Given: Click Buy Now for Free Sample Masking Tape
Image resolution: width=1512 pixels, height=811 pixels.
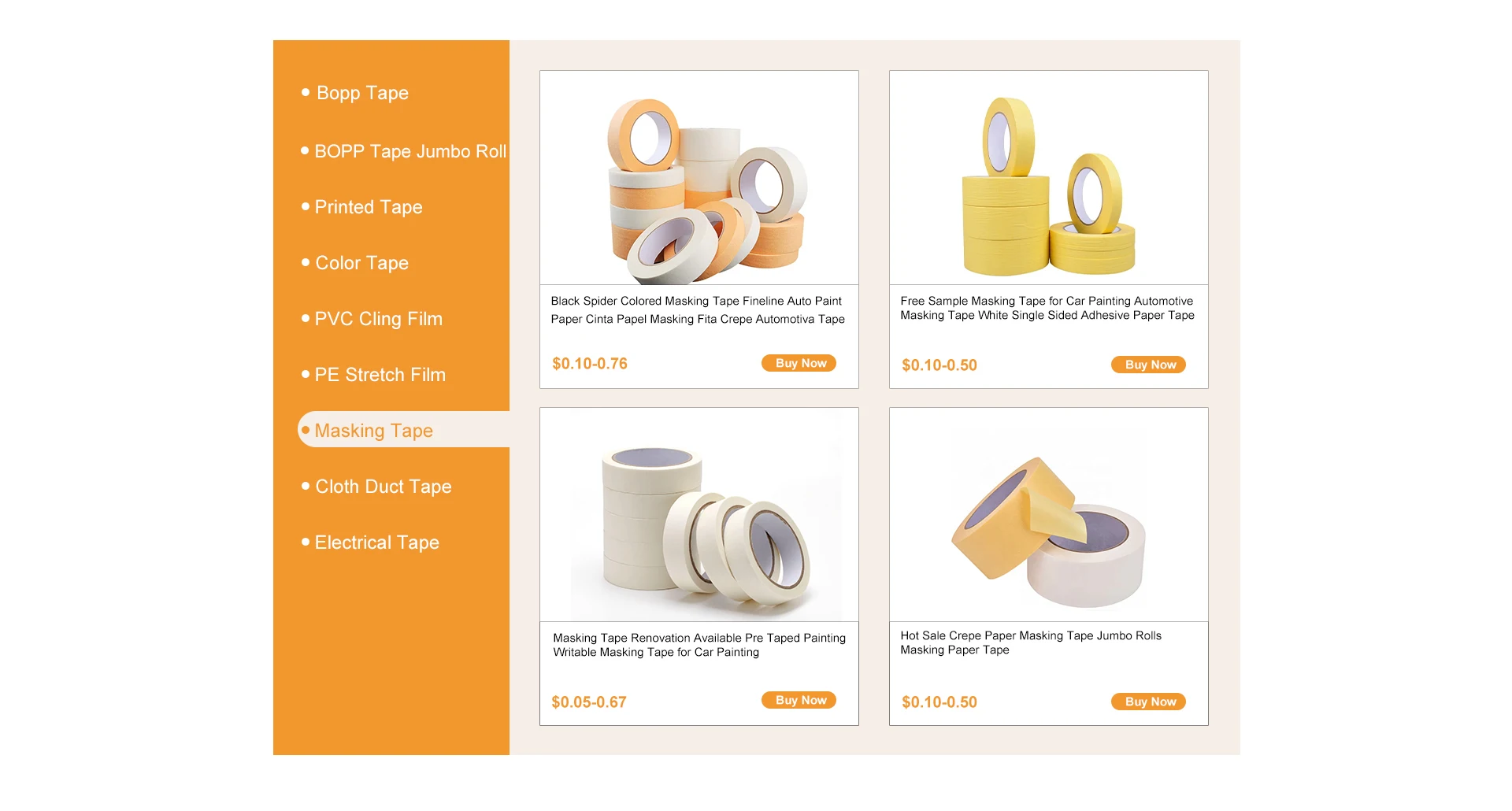Looking at the screenshot, I should pyautogui.click(x=1148, y=365).
